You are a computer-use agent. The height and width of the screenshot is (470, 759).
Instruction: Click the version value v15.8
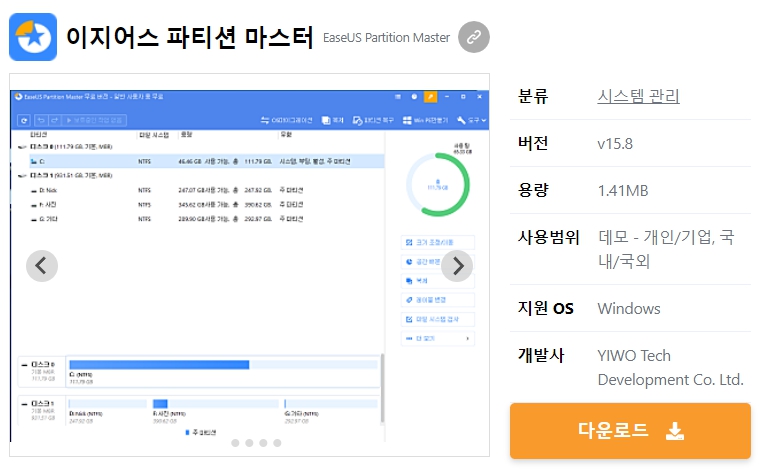pos(615,143)
